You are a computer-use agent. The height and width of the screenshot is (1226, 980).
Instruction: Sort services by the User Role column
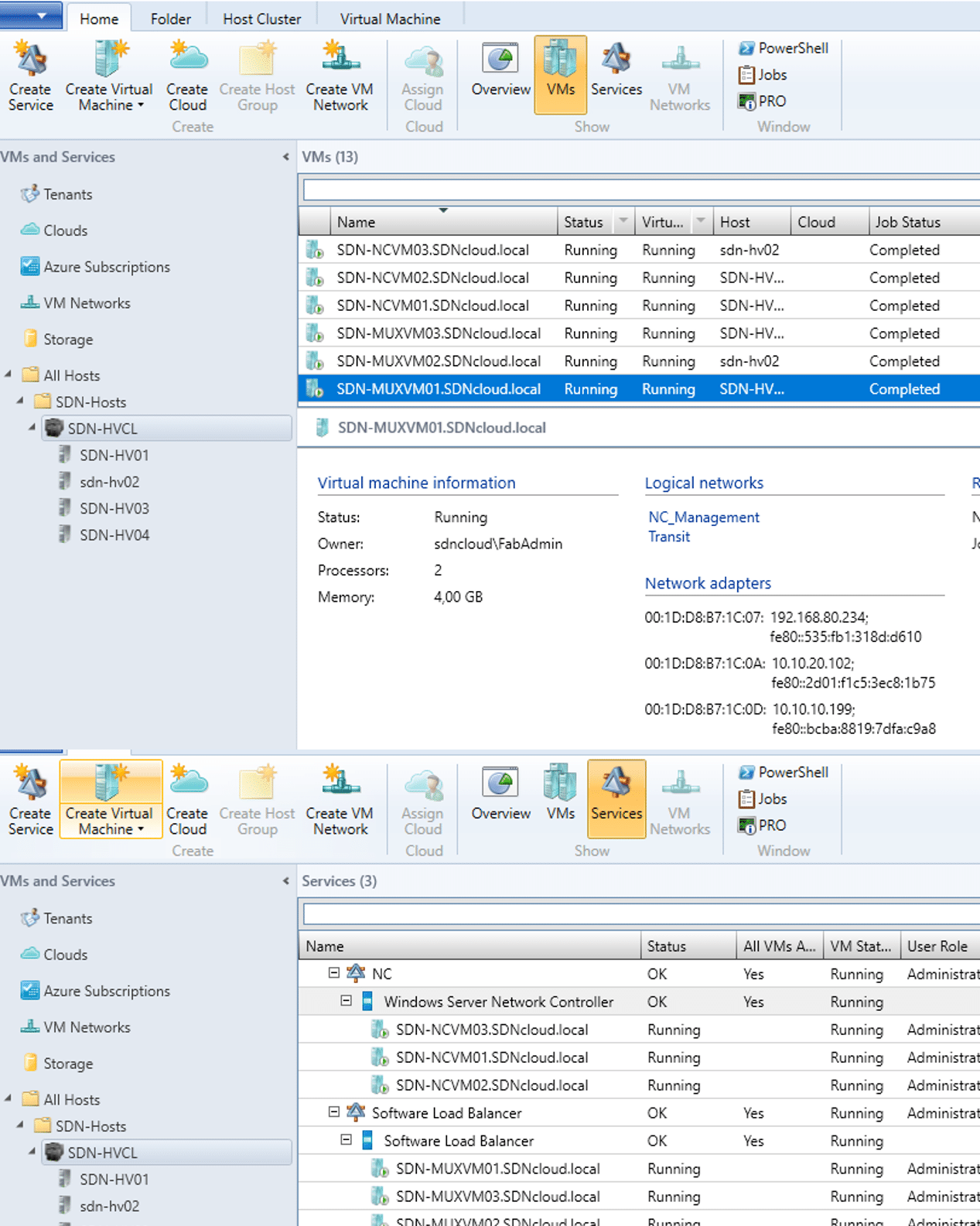[x=940, y=946]
